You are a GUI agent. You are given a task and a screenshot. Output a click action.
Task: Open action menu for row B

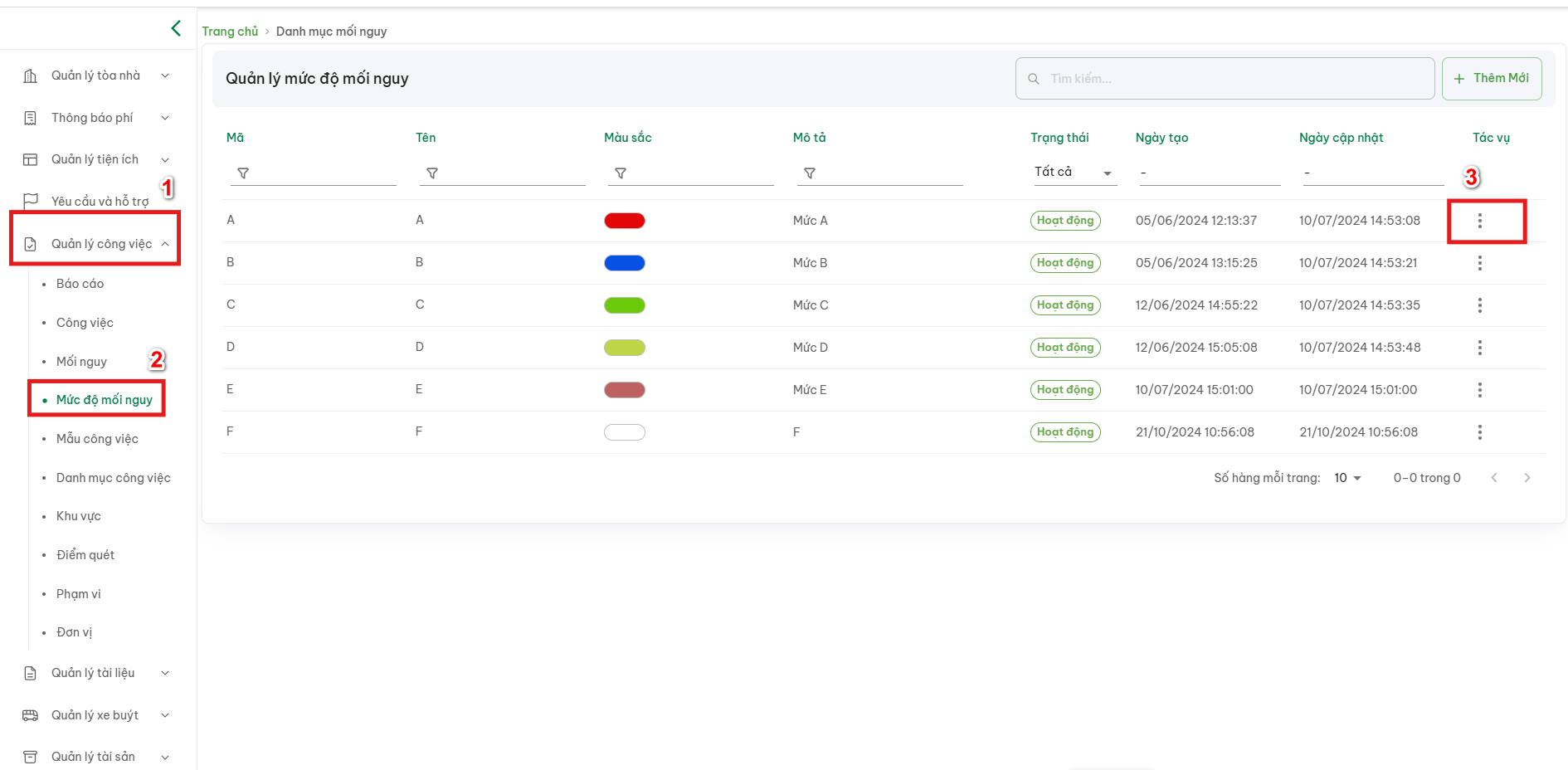(1480, 263)
